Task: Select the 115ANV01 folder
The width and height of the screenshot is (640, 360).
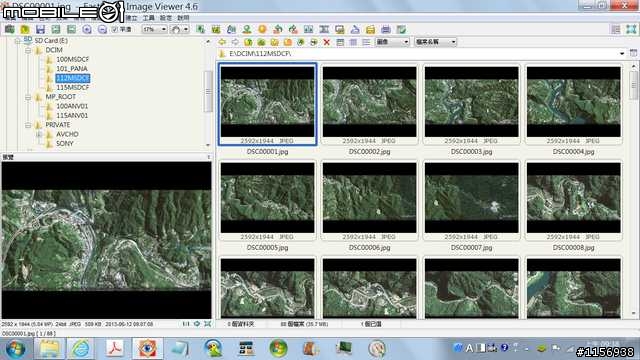Action: pyautogui.click(x=72, y=116)
